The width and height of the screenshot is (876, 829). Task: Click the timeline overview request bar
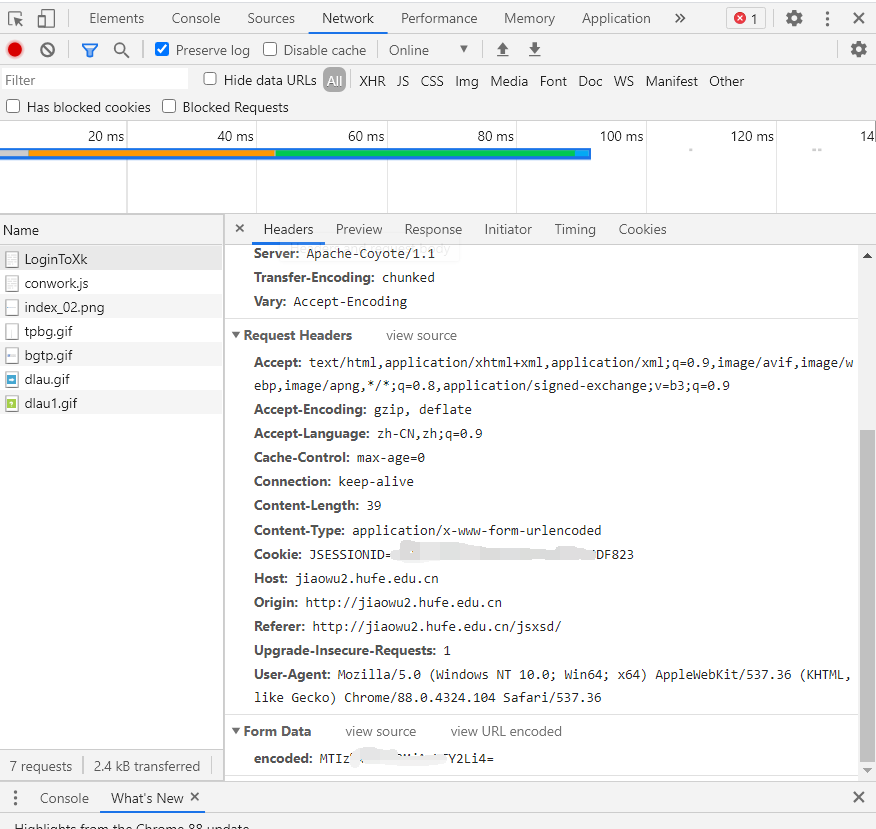[296, 154]
